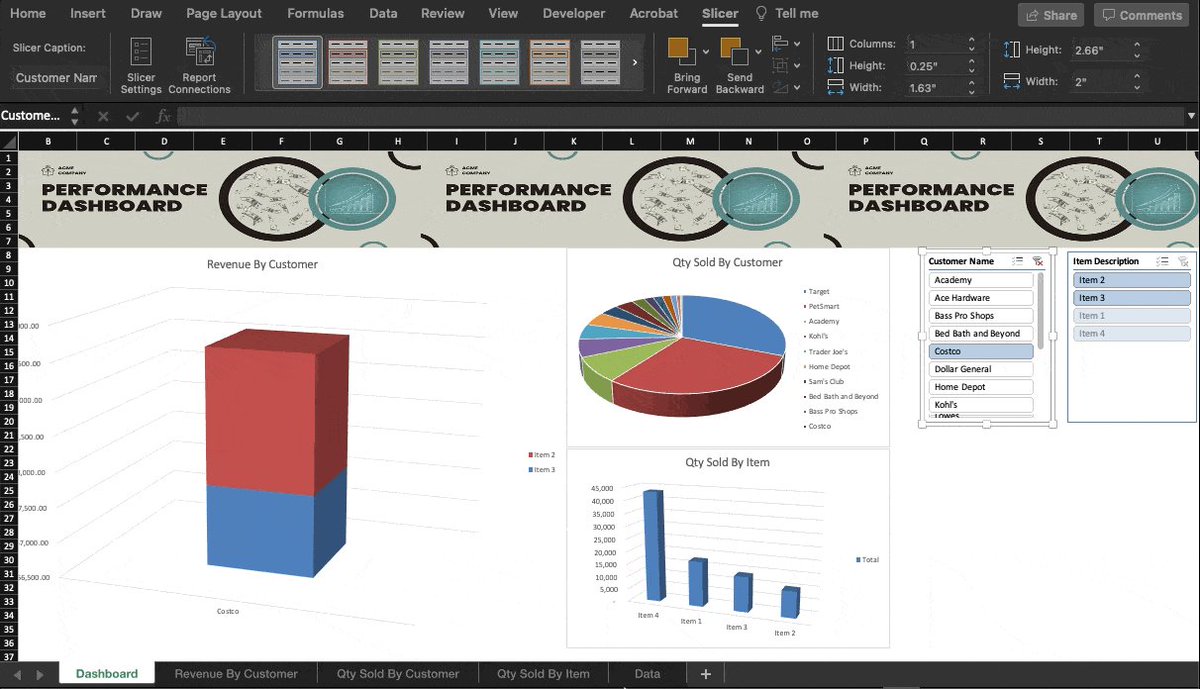The image size is (1200, 689).
Task: Click the Align objects icon
Action: point(780,43)
